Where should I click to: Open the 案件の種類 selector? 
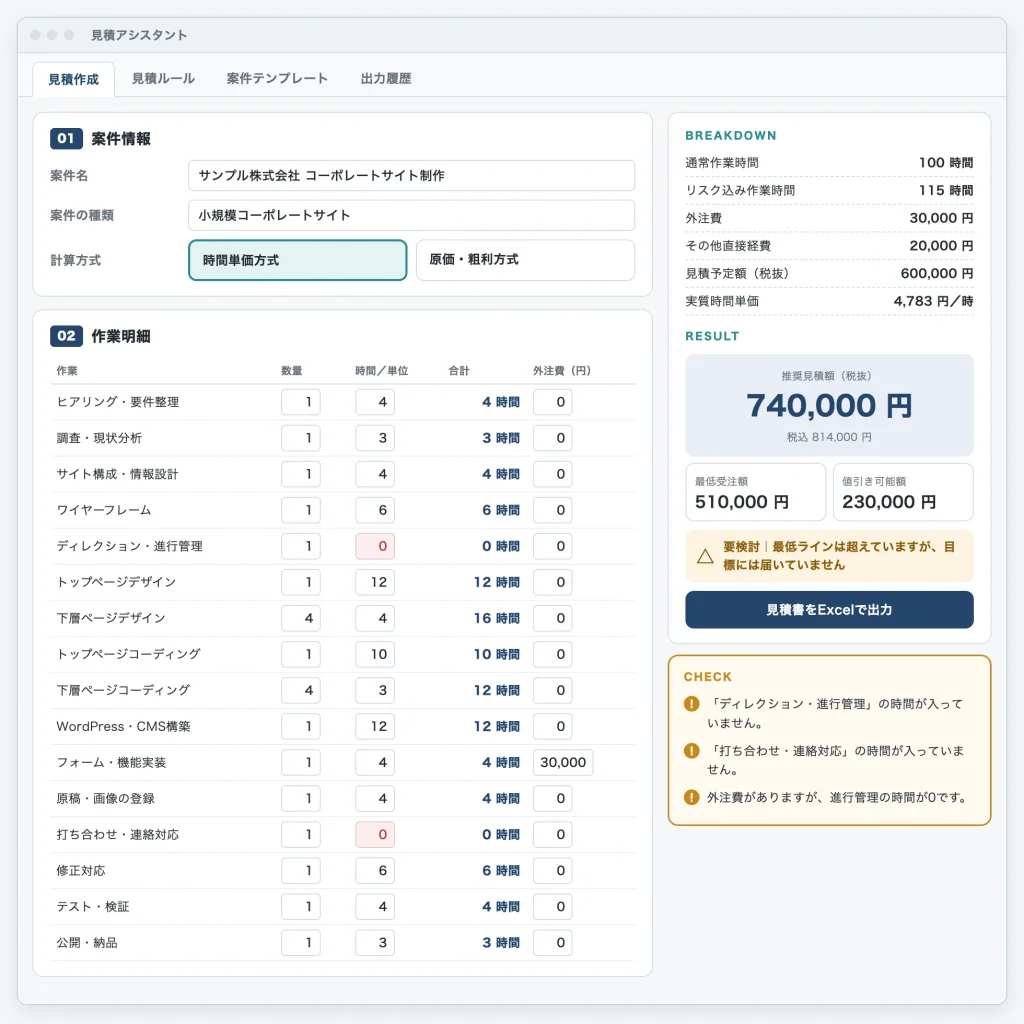(x=411, y=216)
